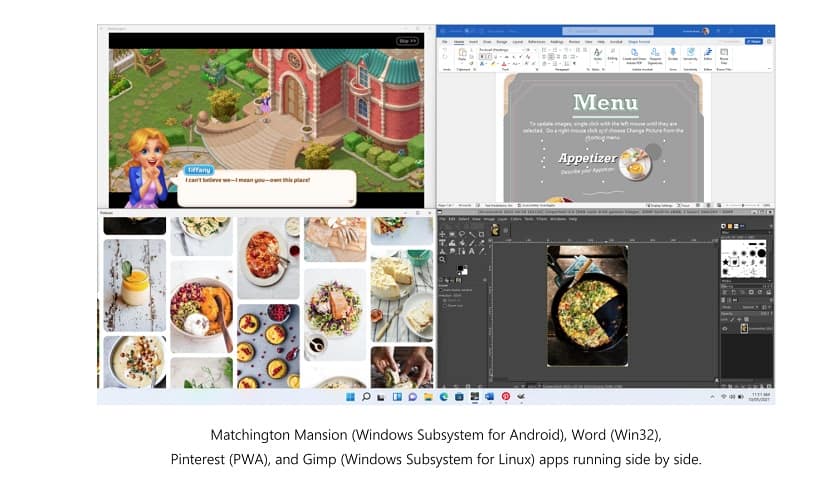Open the Filters menu in GIMP

(x=542, y=219)
